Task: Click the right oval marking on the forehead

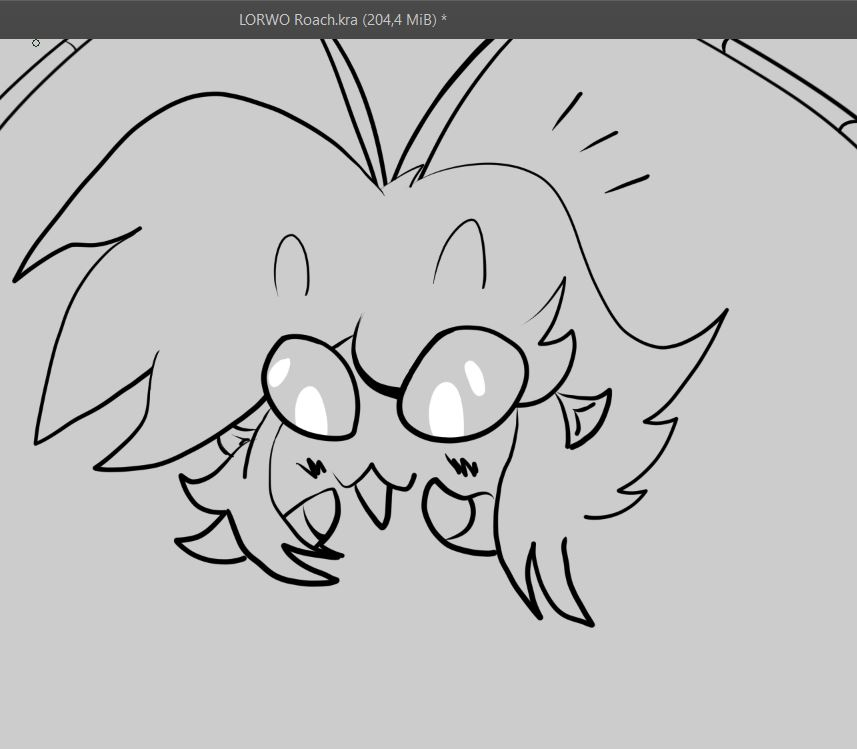Action: point(462,253)
